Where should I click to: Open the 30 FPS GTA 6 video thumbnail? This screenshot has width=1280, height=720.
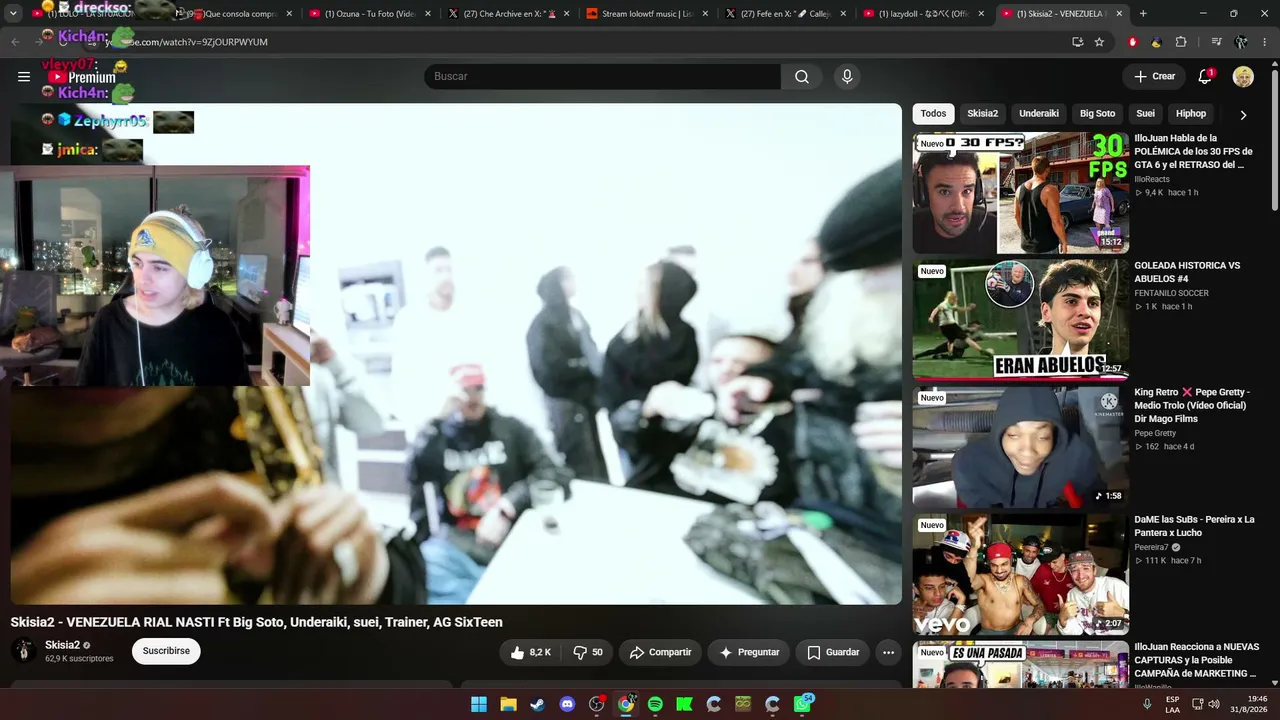1020,193
